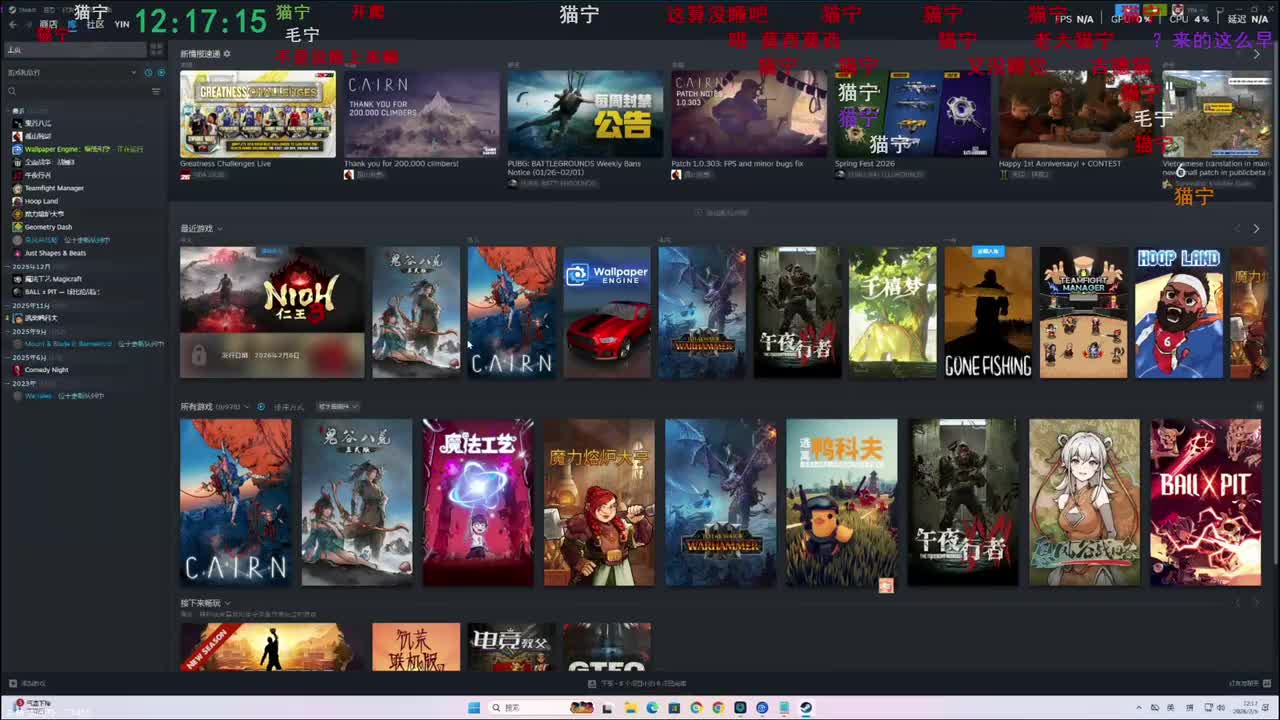Open Ball x Pit cover in all games
Viewport: 1280px width, 720px height.
tap(1205, 502)
